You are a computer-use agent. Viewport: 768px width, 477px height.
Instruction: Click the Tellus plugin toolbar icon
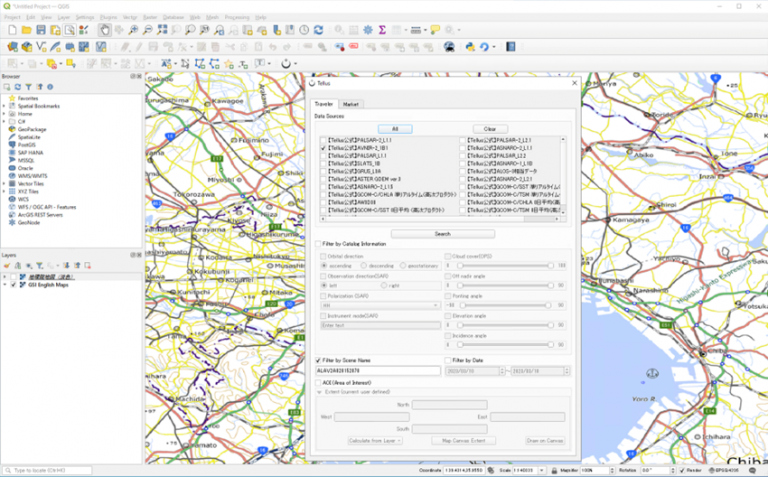tap(286, 64)
